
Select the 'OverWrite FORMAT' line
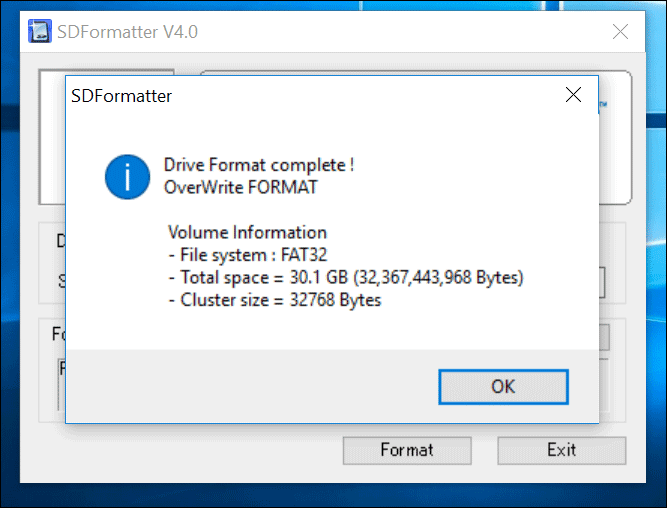[x=241, y=187]
